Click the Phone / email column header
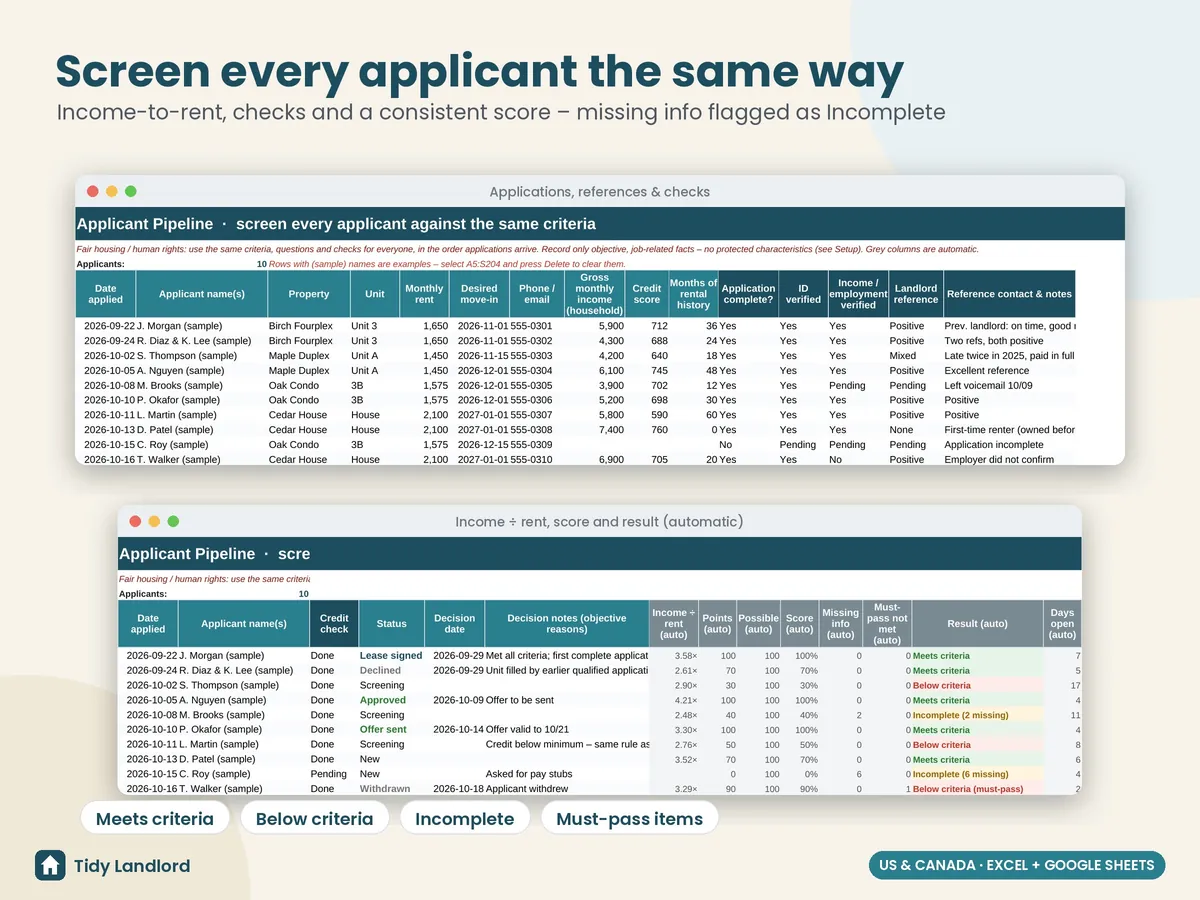Screen dimensions: 1200x900 (x=537, y=294)
